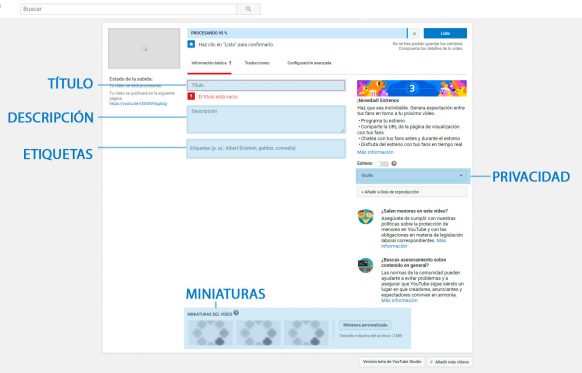The height and width of the screenshot is (373, 582).
Task: Select the first video thumbnail option
Action: click(x=211, y=333)
